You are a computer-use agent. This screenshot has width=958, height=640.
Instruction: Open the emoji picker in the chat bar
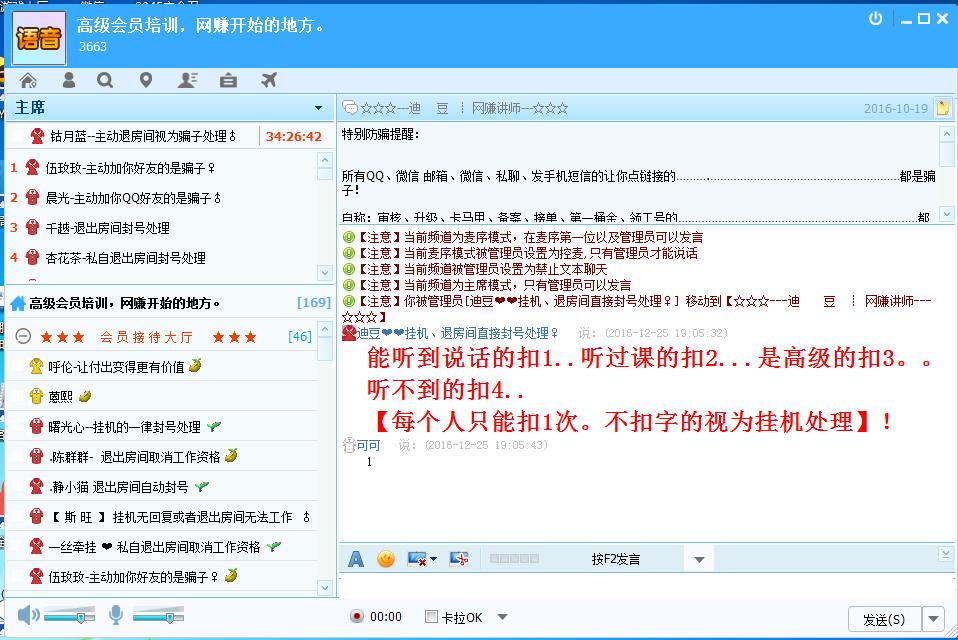point(383,560)
